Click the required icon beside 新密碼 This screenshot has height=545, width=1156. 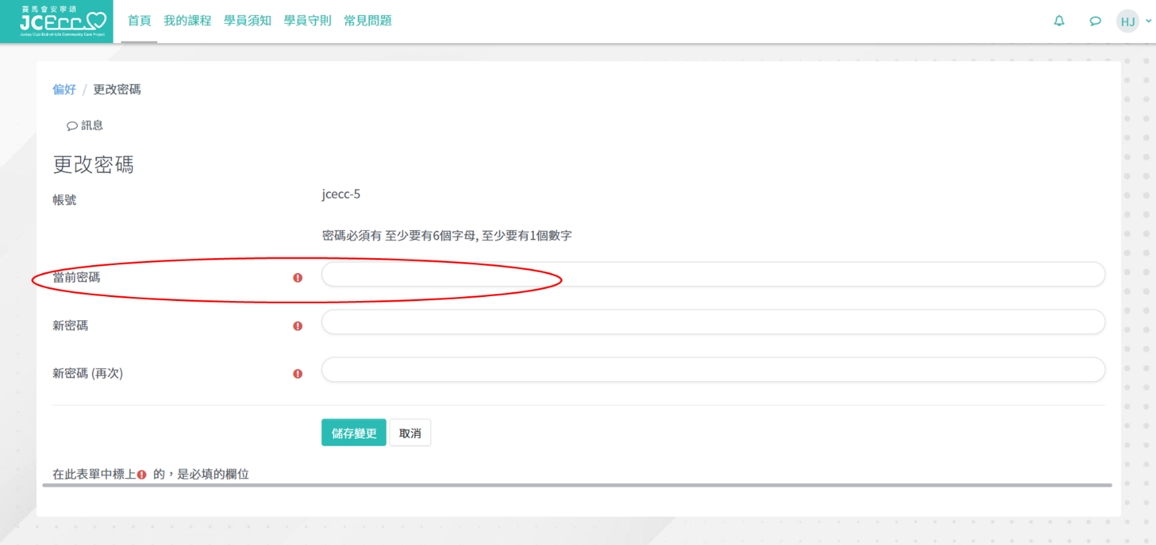click(297, 326)
